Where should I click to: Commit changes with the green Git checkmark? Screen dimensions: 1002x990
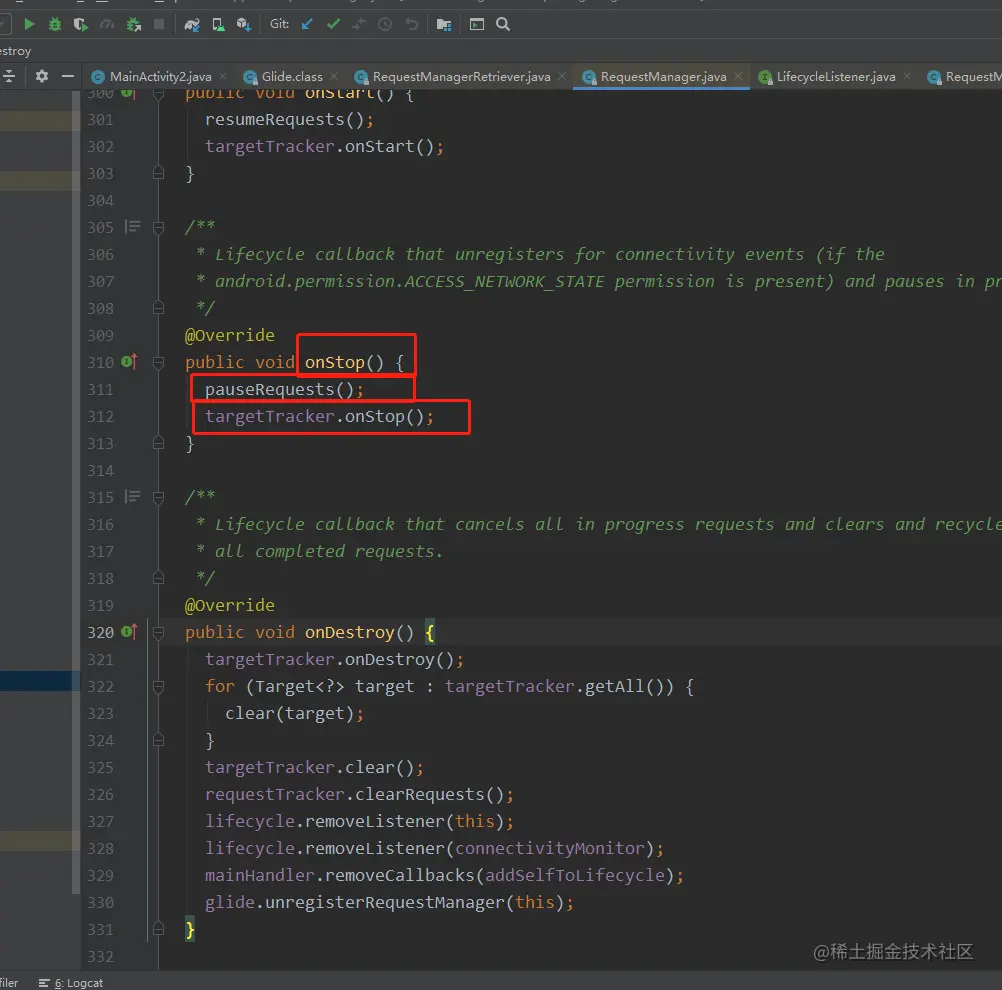point(333,24)
